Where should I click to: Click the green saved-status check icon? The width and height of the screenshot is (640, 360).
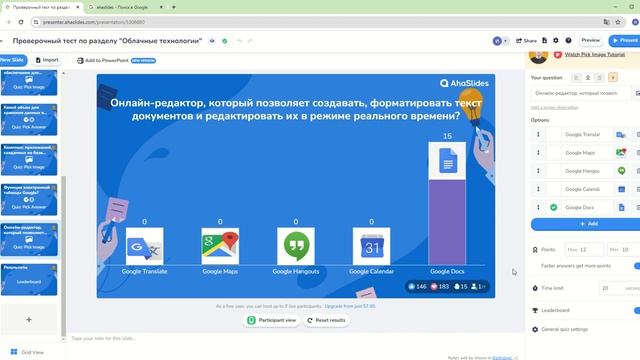coord(224,41)
